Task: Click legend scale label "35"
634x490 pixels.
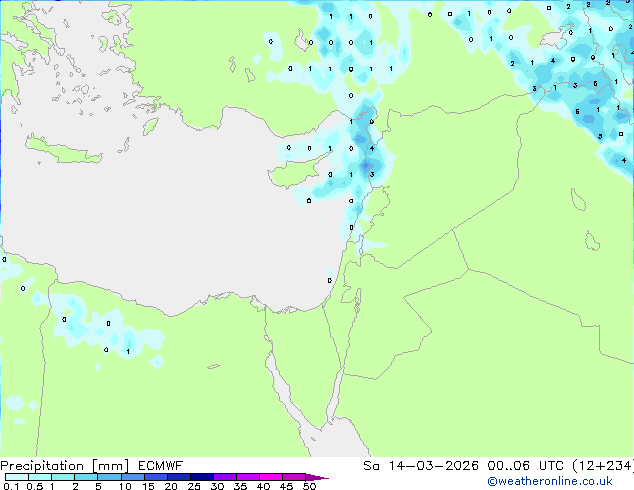Action: click(241, 486)
